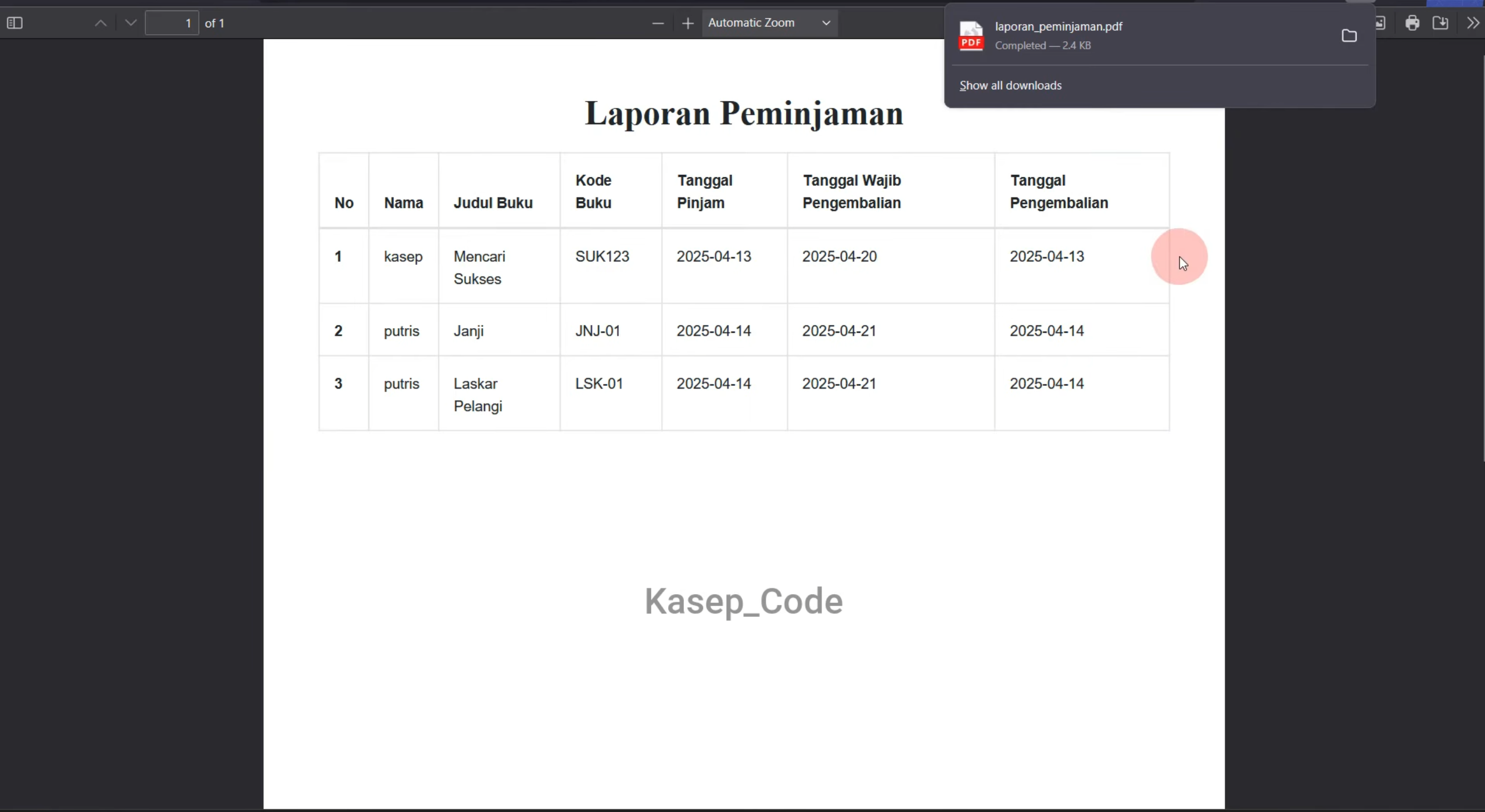Select the Tanggal Wajib Pengembalian header
This screenshot has width=1485, height=812.
pos(852,192)
